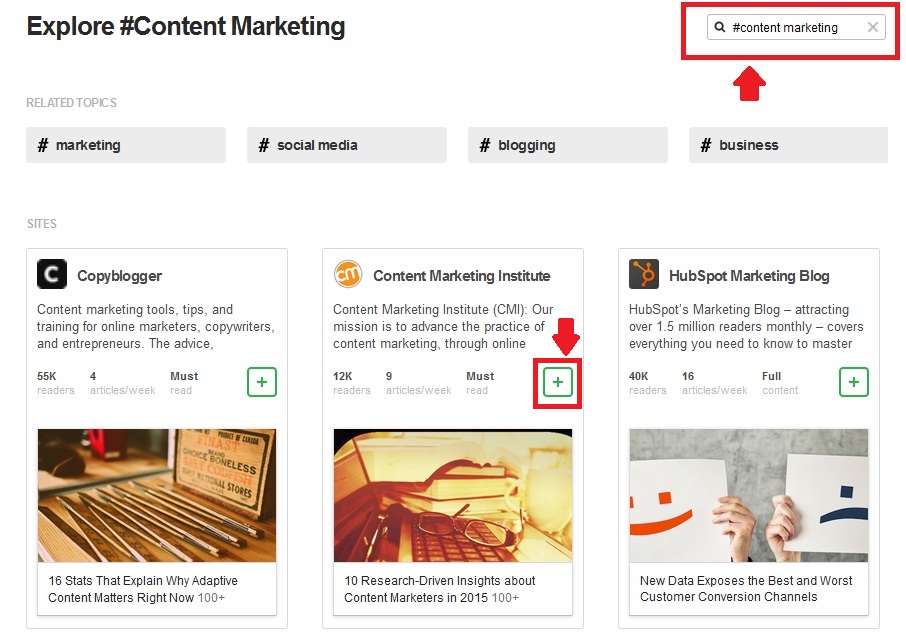Click the Copyblogger description text
This screenshot has width=906, height=635.
(x=156, y=326)
